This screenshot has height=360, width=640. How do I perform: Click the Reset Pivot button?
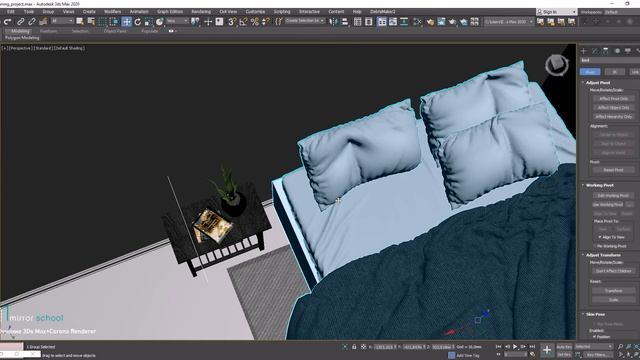613,170
